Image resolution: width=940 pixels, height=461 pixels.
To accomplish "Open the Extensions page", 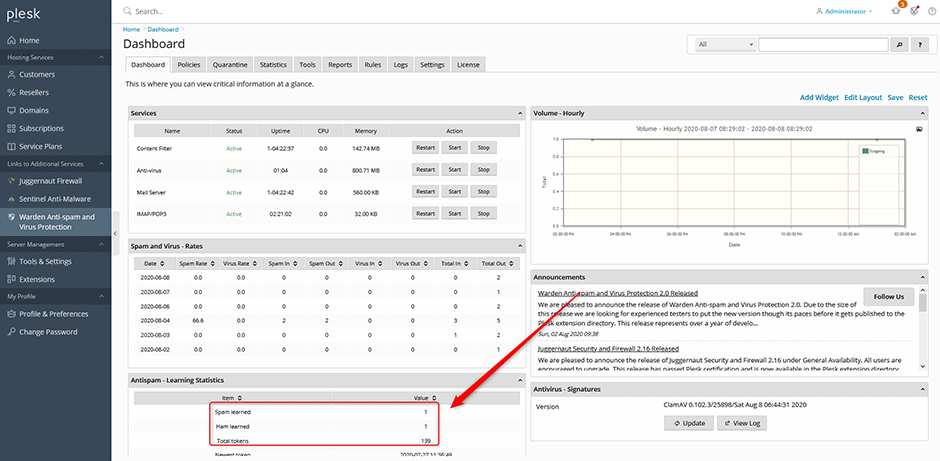I will (37, 279).
